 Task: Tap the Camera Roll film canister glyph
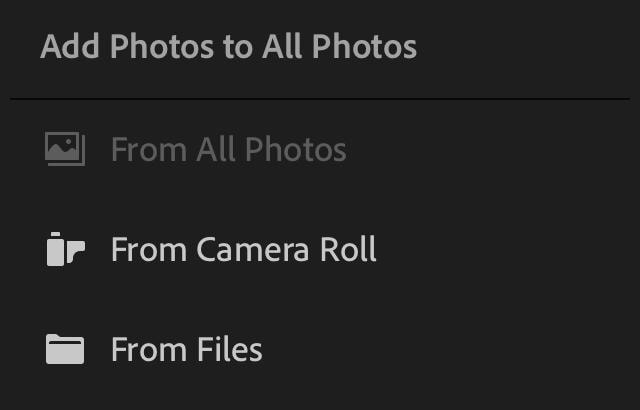tap(66, 249)
